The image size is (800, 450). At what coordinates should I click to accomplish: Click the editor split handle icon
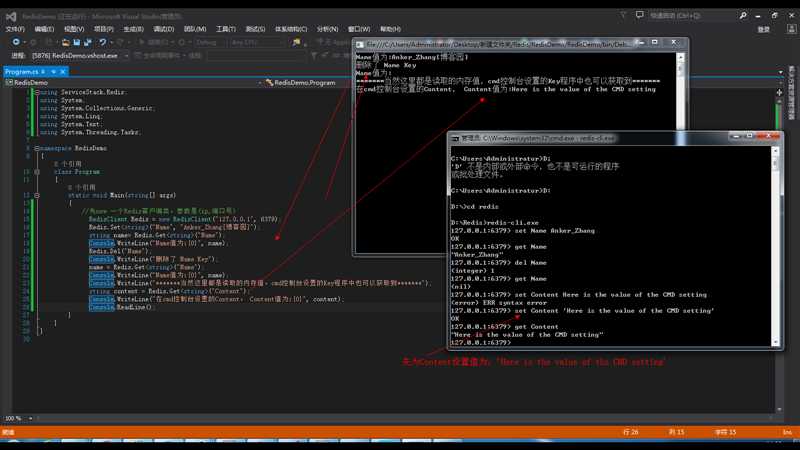coord(779,92)
